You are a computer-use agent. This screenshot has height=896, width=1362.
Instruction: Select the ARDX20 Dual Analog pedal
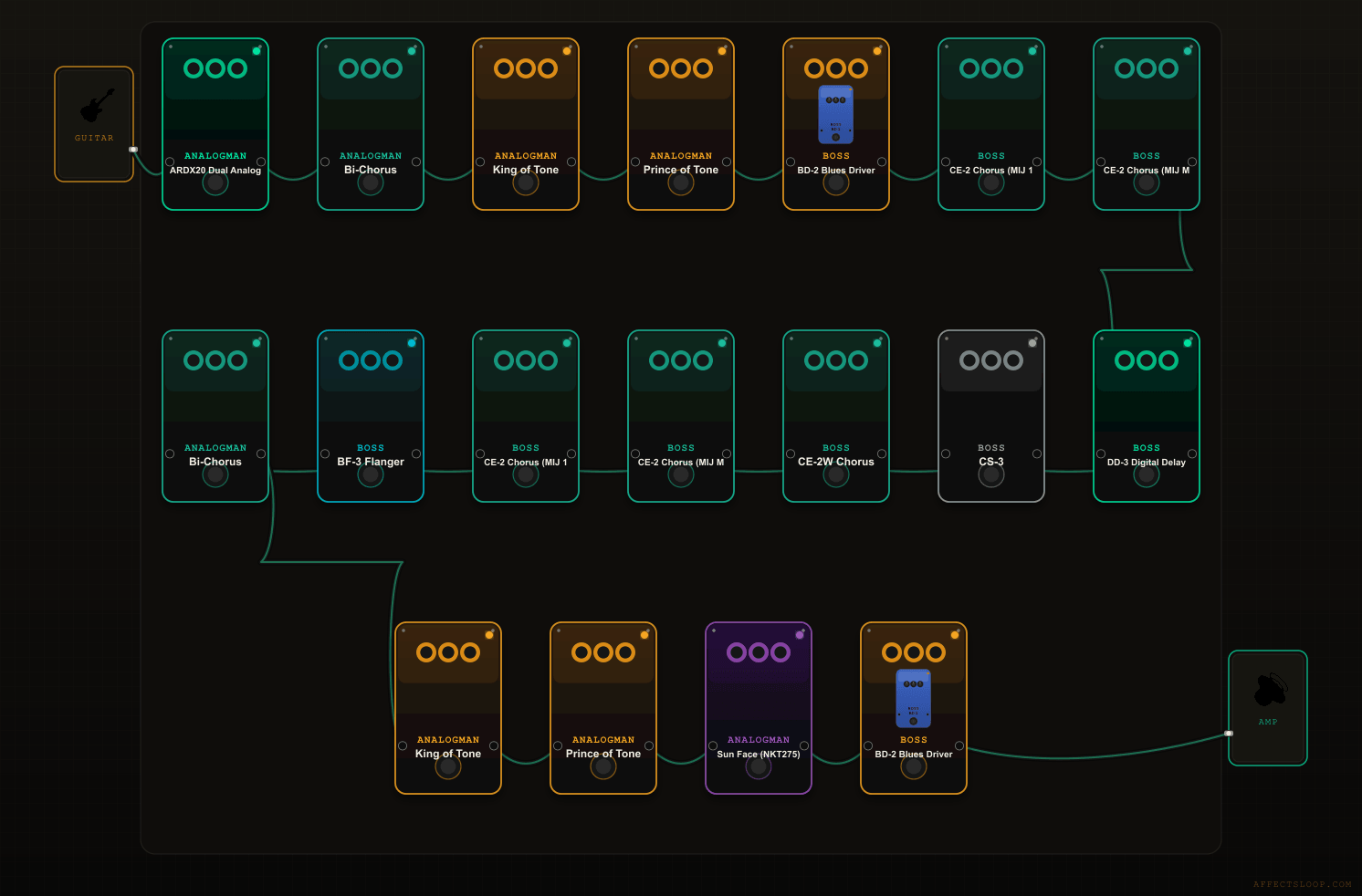click(215, 123)
